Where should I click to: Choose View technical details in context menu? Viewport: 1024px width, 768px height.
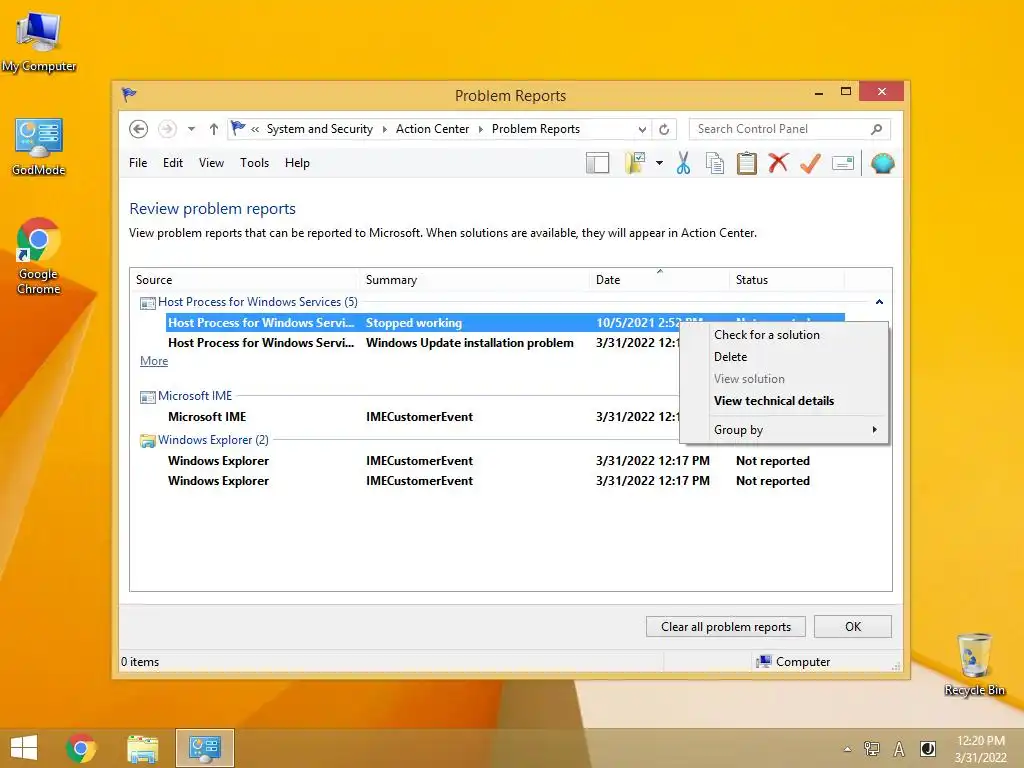click(x=784, y=401)
